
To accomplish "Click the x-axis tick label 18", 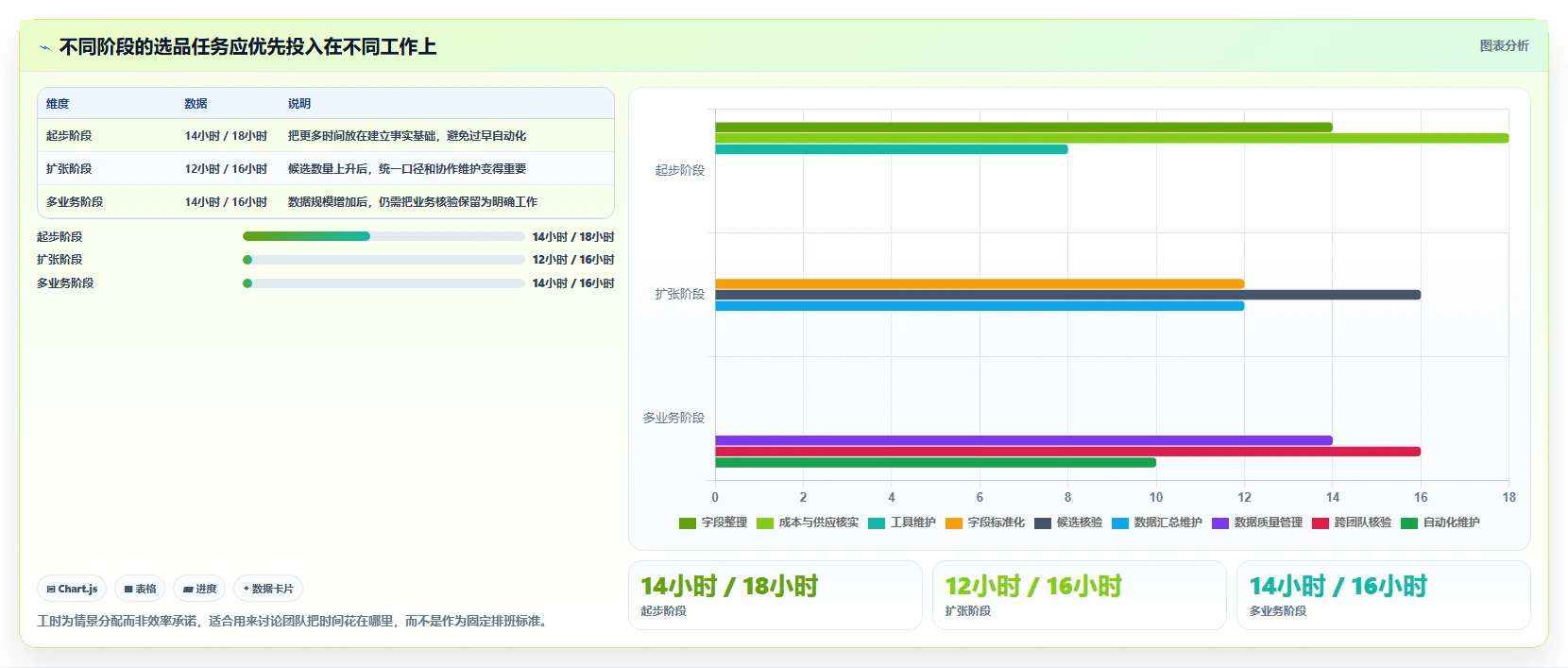I will pos(1509,497).
